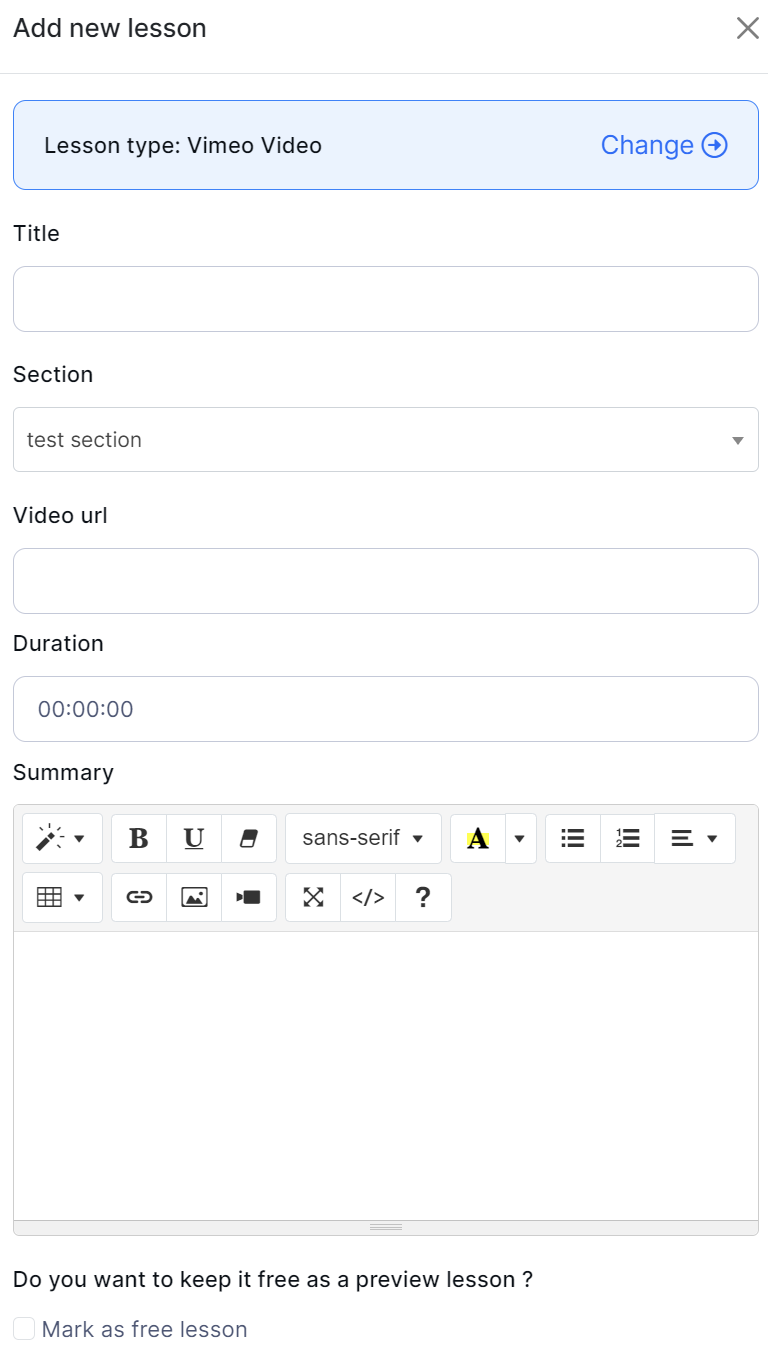The height and width of the screenshot is (1355, 768).
Task: Toggle fullscreen mode in the editor
Action: (313, 897)
